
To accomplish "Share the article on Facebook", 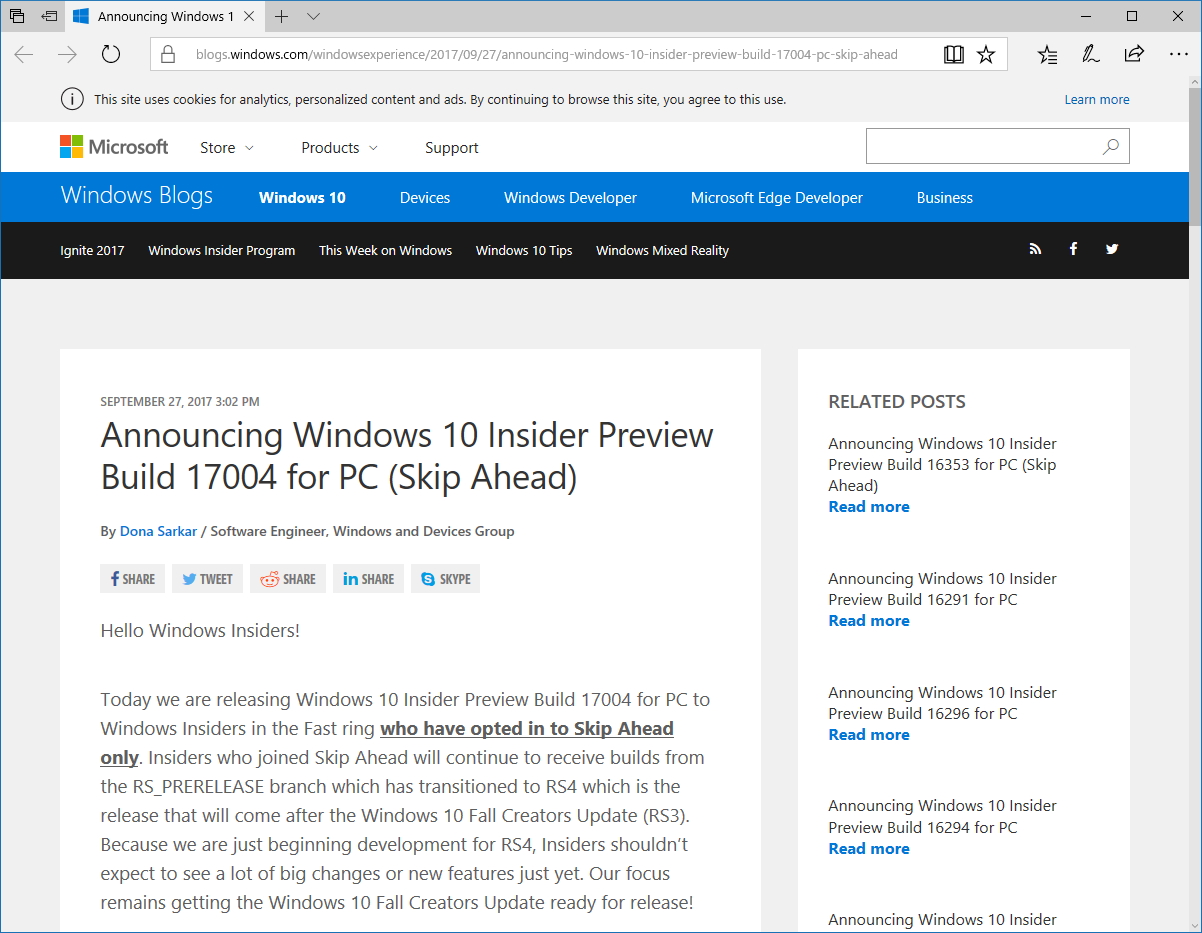I will tap(132, 578).
